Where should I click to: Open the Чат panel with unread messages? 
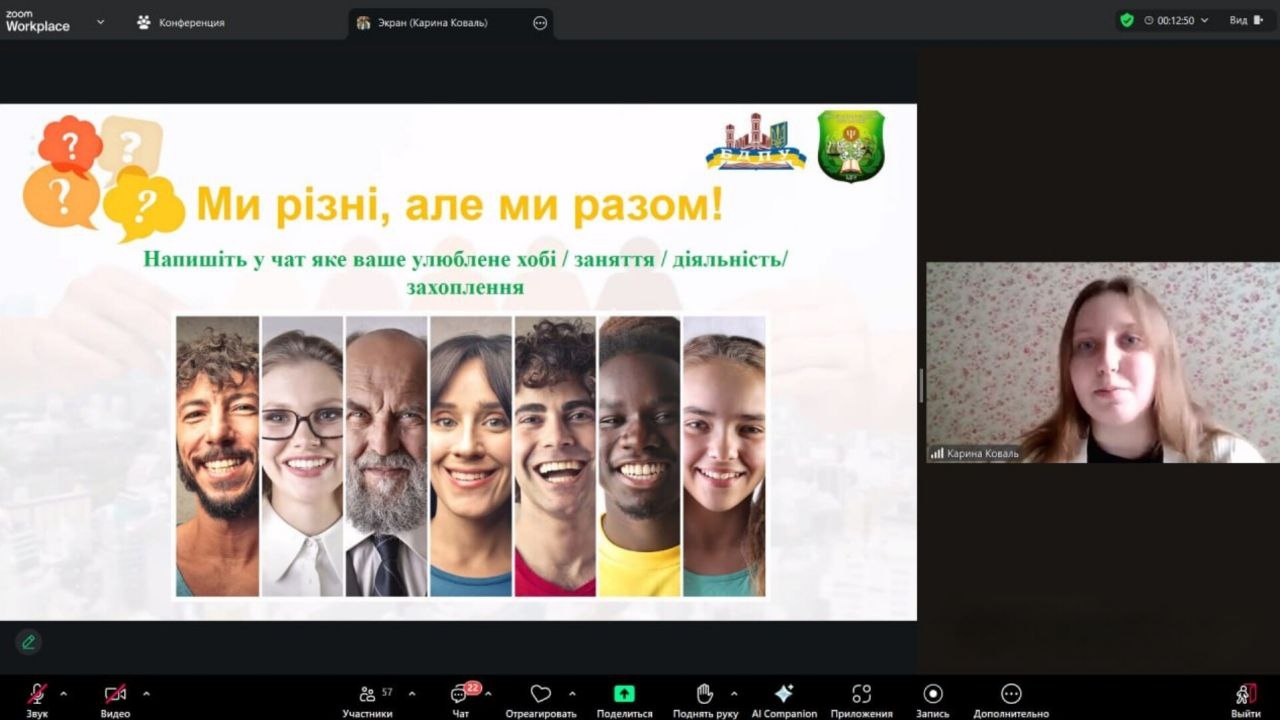pyautogui.click(x=460, y=695)
